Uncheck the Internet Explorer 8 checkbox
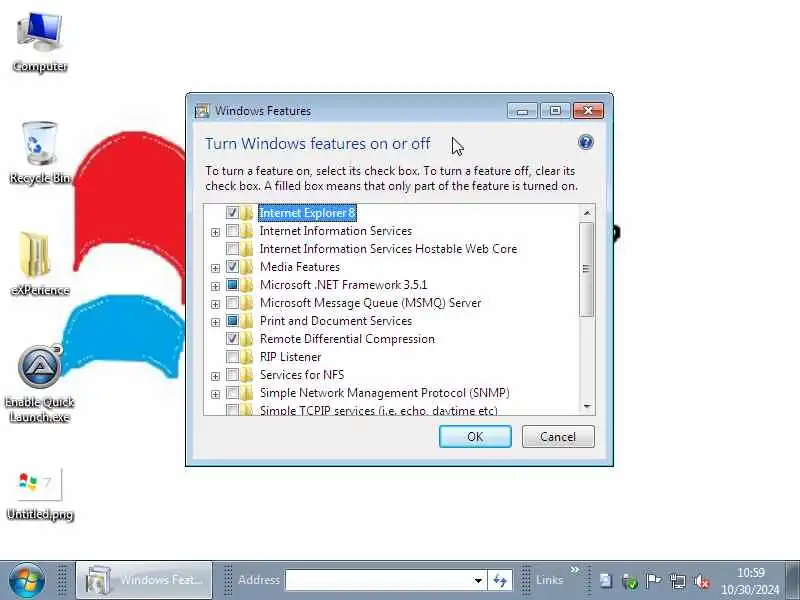The image size is (800, 600). pos(232,213)
